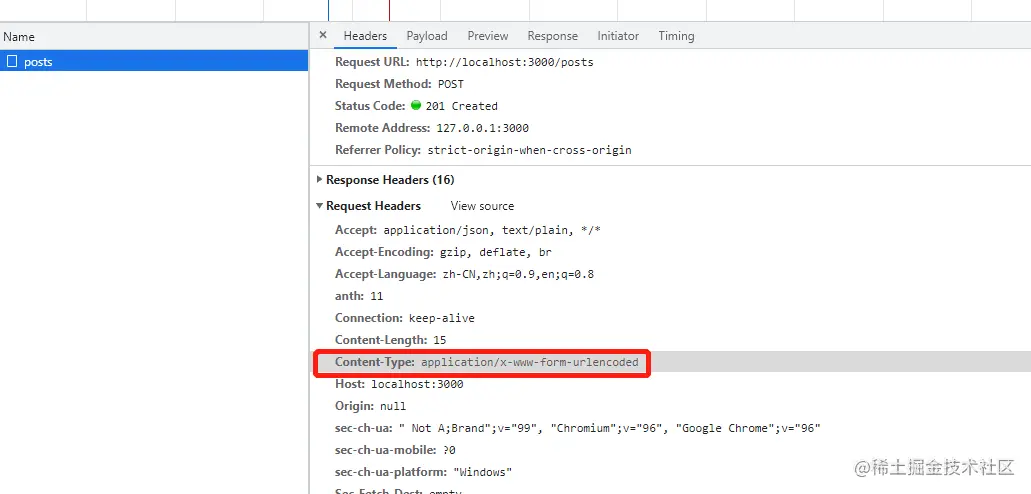
Task: Open the Initiator tab
Action: point(618,36)
